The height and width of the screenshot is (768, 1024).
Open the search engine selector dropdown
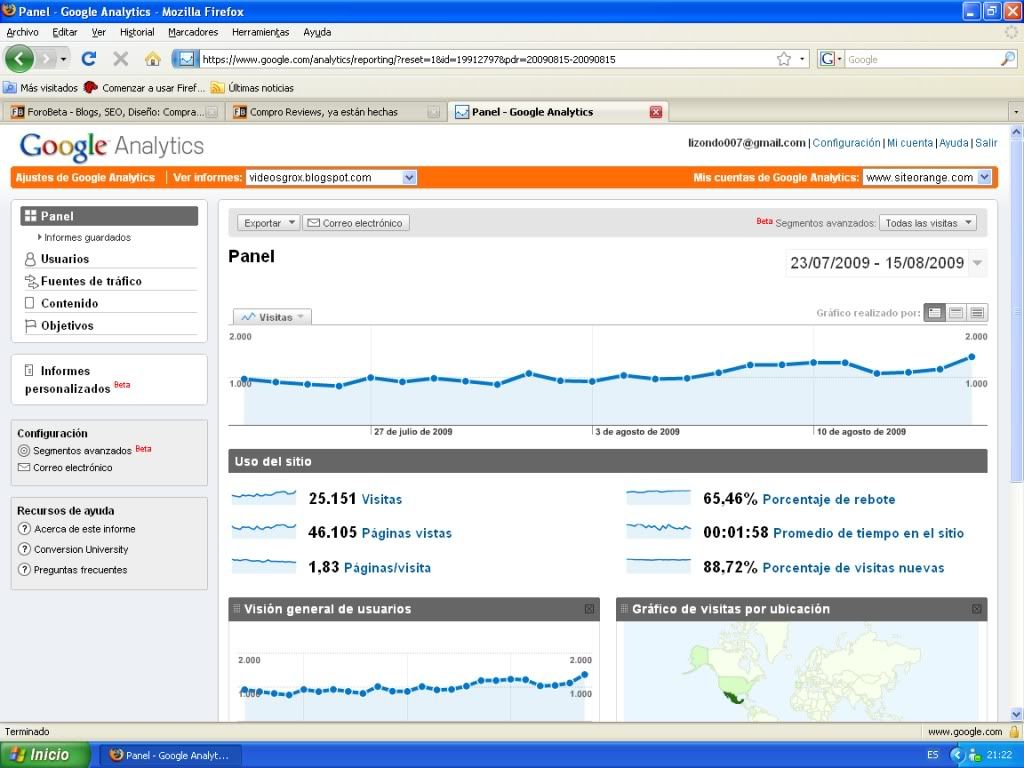pos(831,59)
